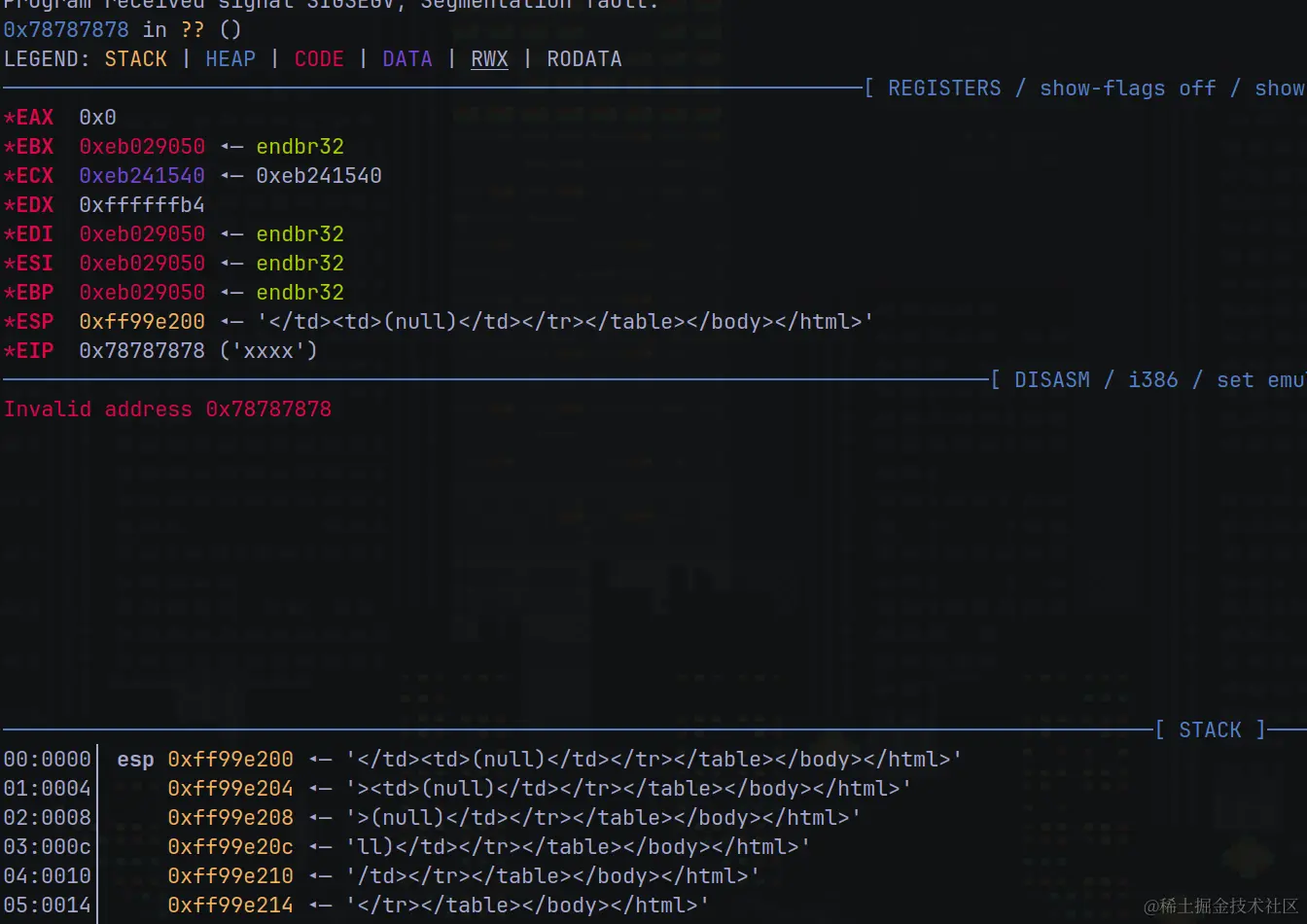Select CODE in the legend line

(x=319, y=59)
